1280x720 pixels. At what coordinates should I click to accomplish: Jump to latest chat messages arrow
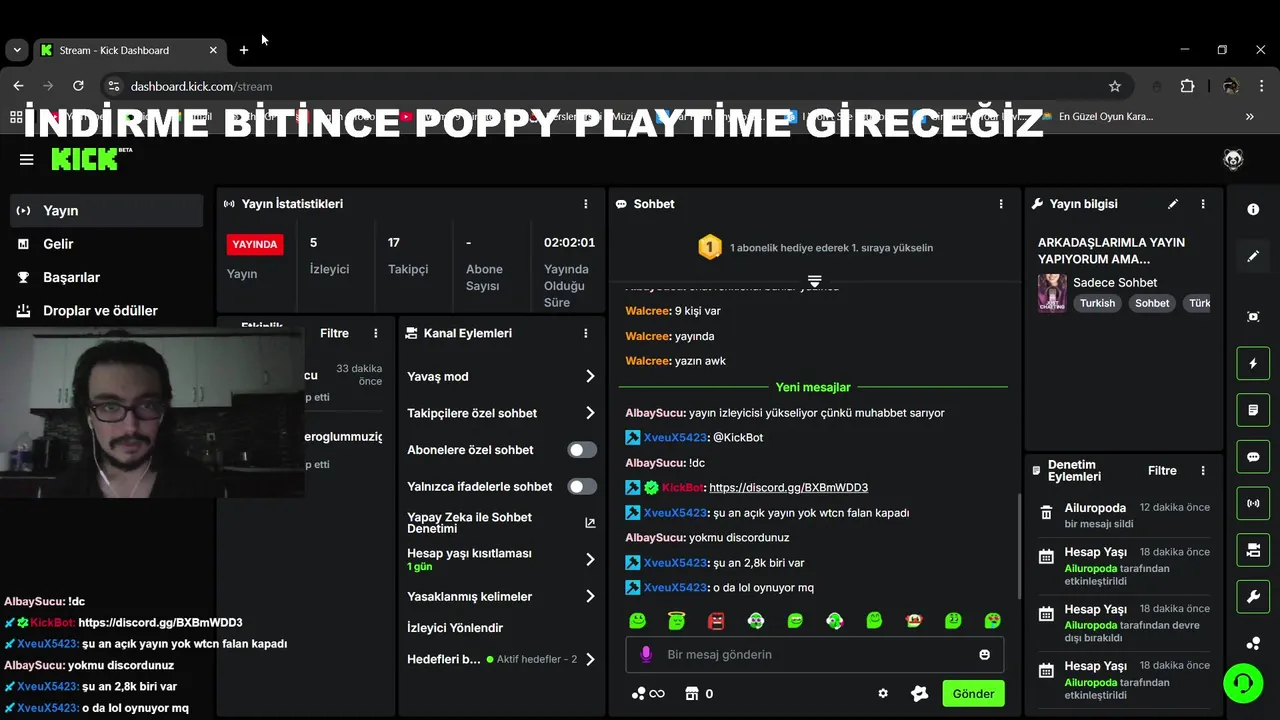point(814,281)
